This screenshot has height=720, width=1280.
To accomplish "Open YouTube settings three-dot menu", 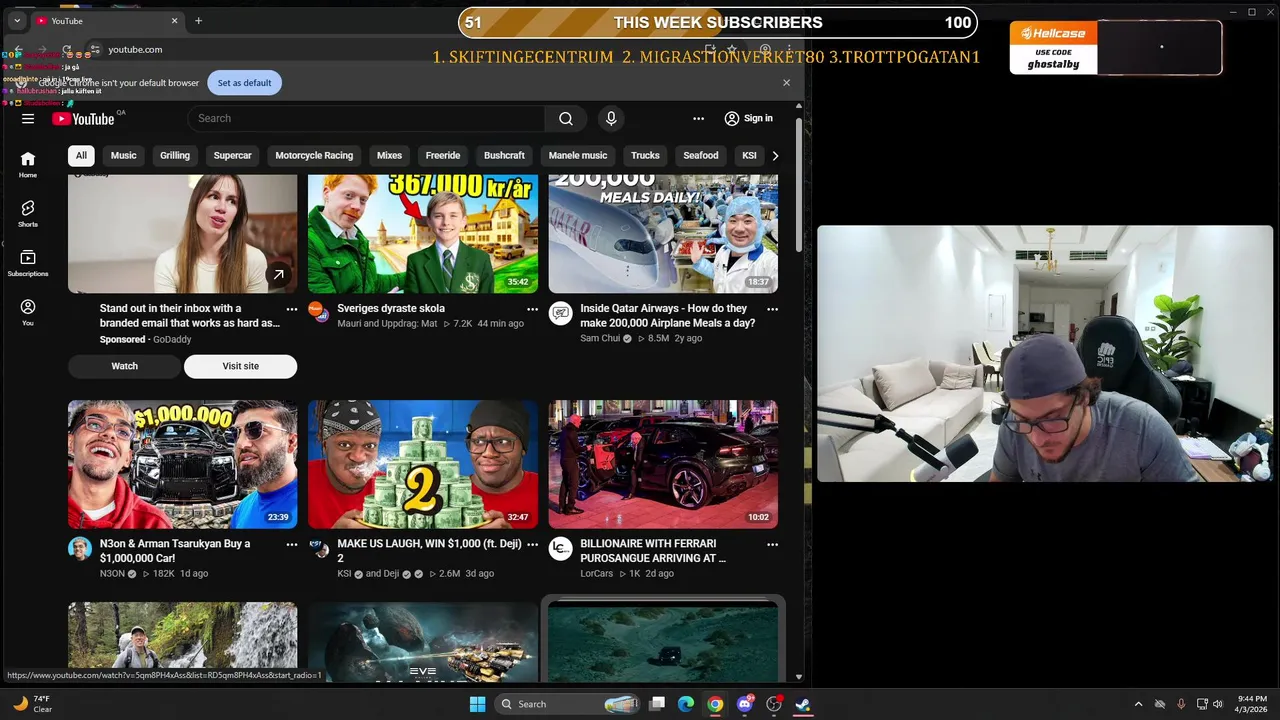I will (698, 118).
